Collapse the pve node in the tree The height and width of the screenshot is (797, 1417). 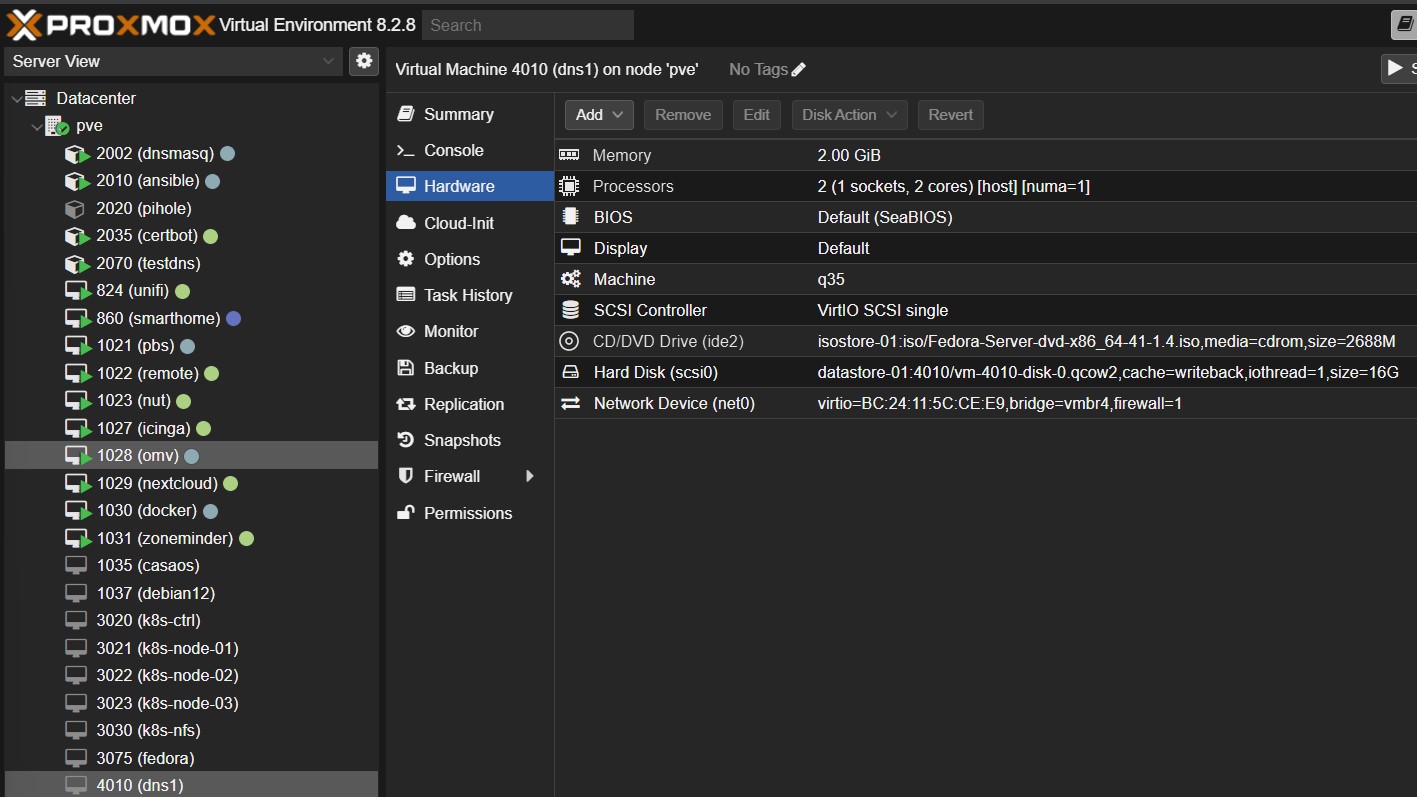point(36,127)
